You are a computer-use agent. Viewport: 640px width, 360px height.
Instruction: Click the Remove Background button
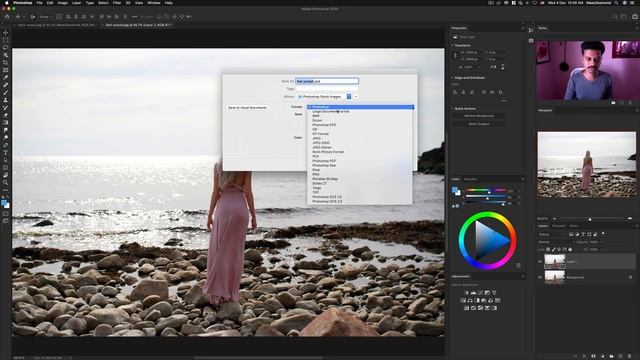[x=479, y=116]
